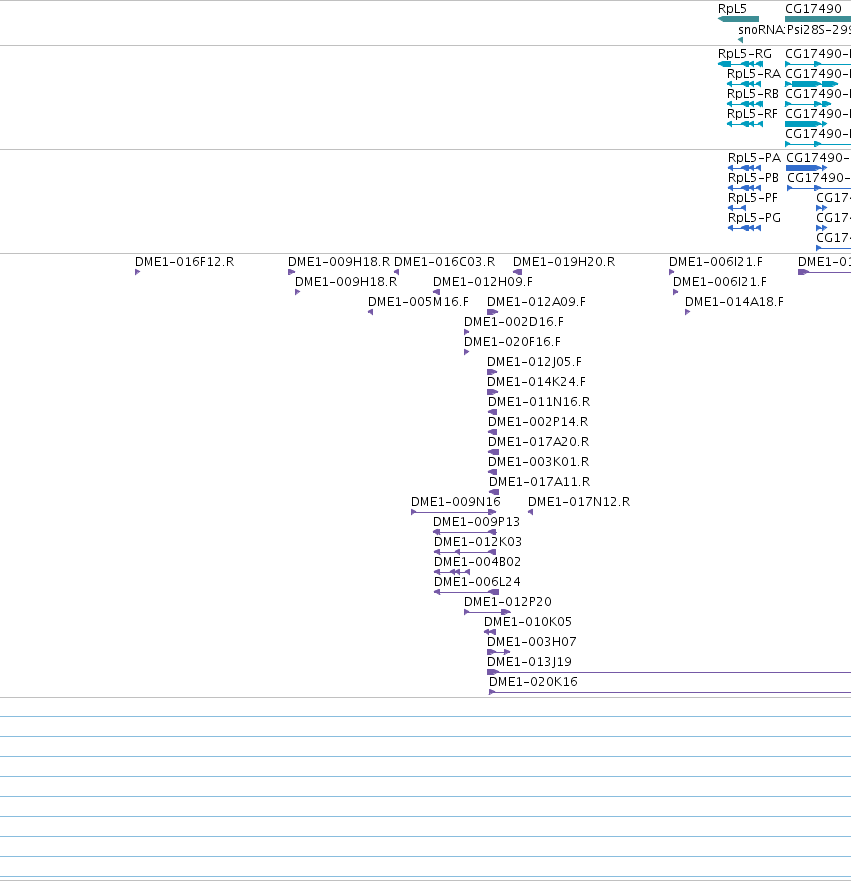Select the DME1-009N16 clone label
Image resolution: width=851 pixels, height=881 pixels.
[x=456, y=502]
